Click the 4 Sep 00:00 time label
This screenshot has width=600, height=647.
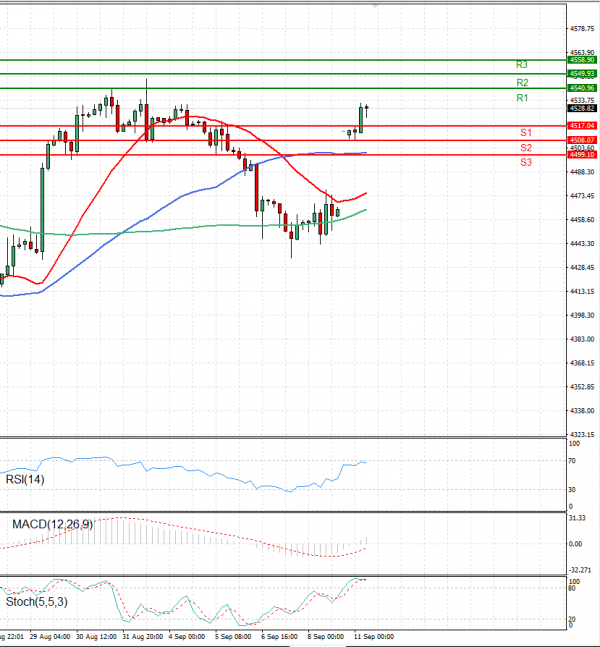pos(186,636)
